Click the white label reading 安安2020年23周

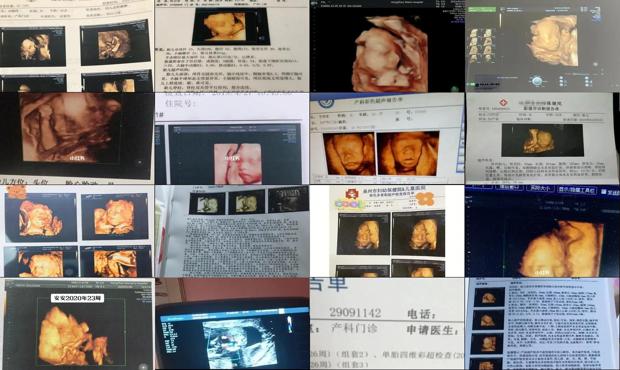click(78, 298)
